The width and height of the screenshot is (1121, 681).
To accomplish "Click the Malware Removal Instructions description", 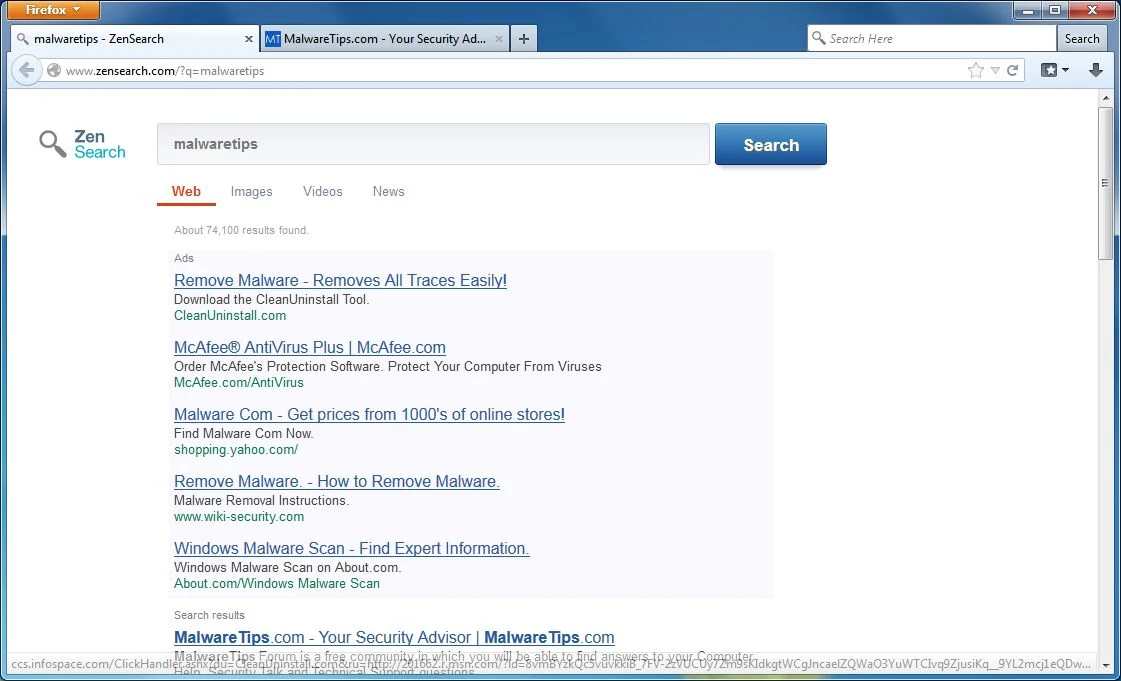I will 262,500.
